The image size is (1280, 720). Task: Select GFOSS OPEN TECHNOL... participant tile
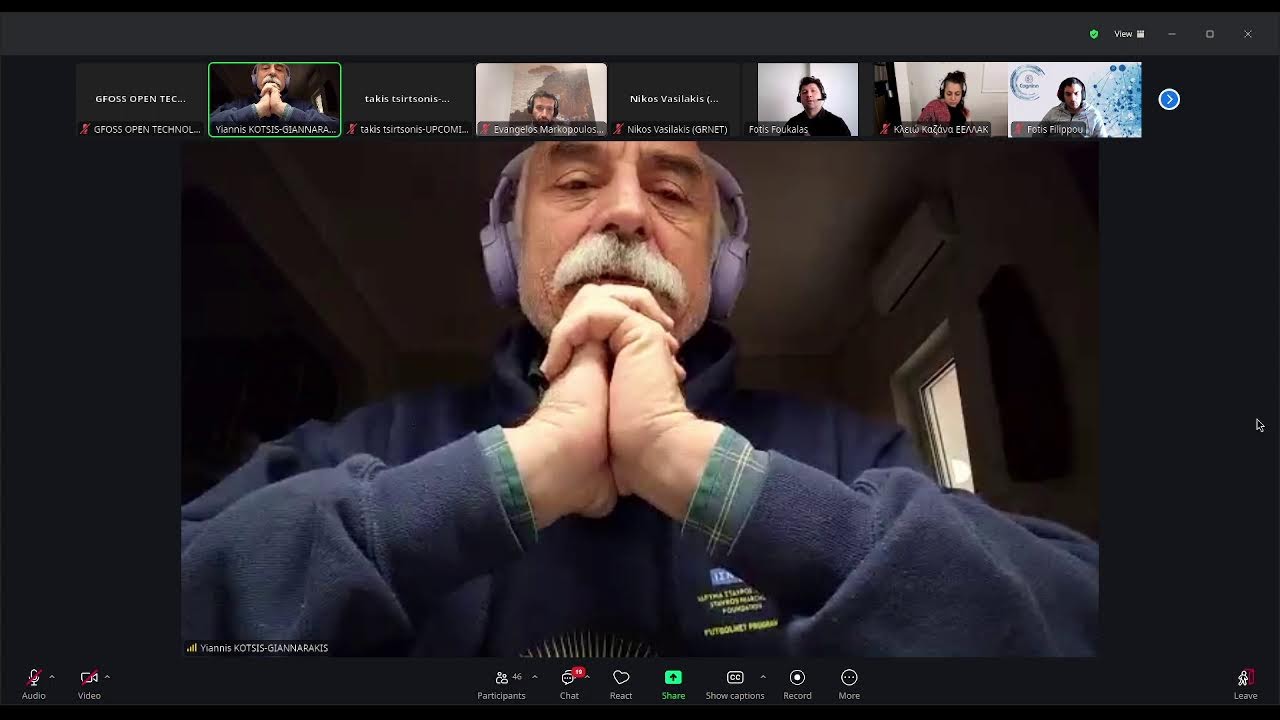click(141, 100)
